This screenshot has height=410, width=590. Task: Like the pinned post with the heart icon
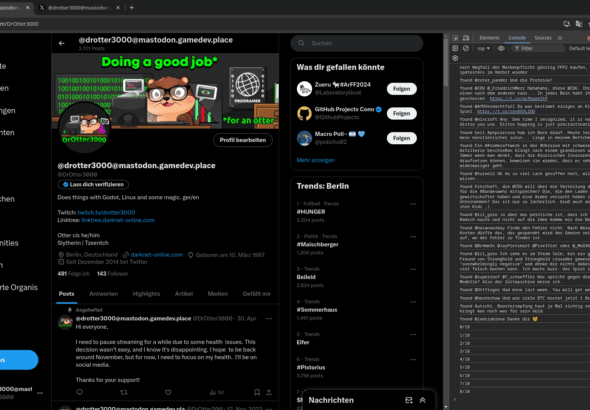pos(168,392)
